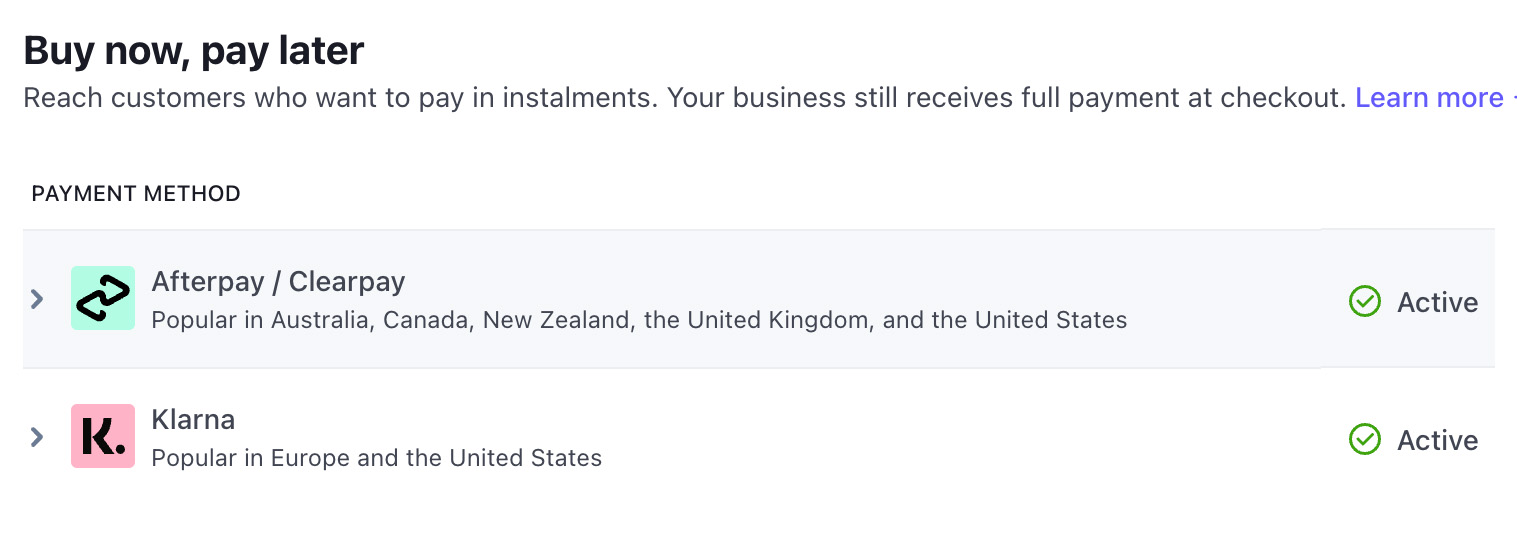Viewport: 1517px width, 545px height.
Task: Click Afterpay's green checkmark status icon
Action: [x=1364, y=301]
